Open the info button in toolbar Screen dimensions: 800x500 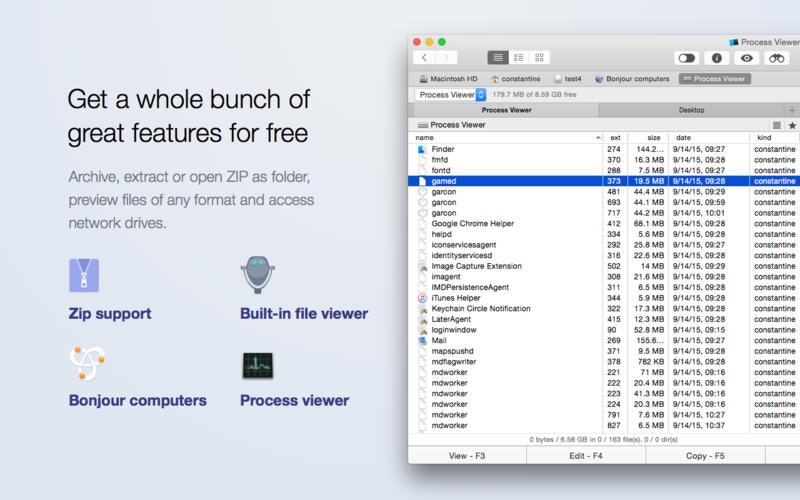(x=716, y=58)
